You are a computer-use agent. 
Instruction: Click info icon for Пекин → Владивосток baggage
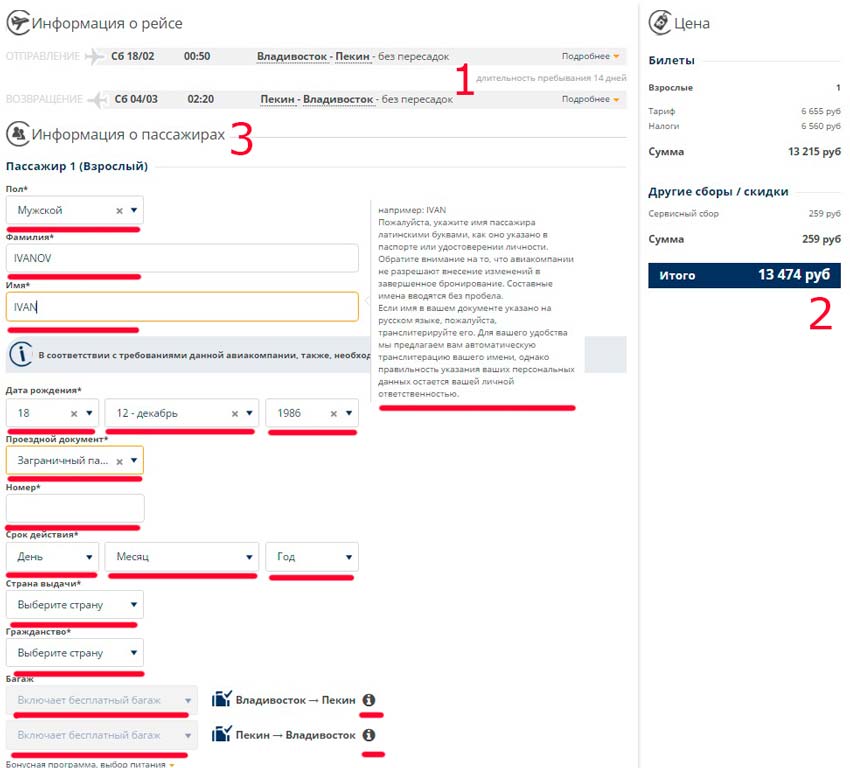tap(368, 735)
